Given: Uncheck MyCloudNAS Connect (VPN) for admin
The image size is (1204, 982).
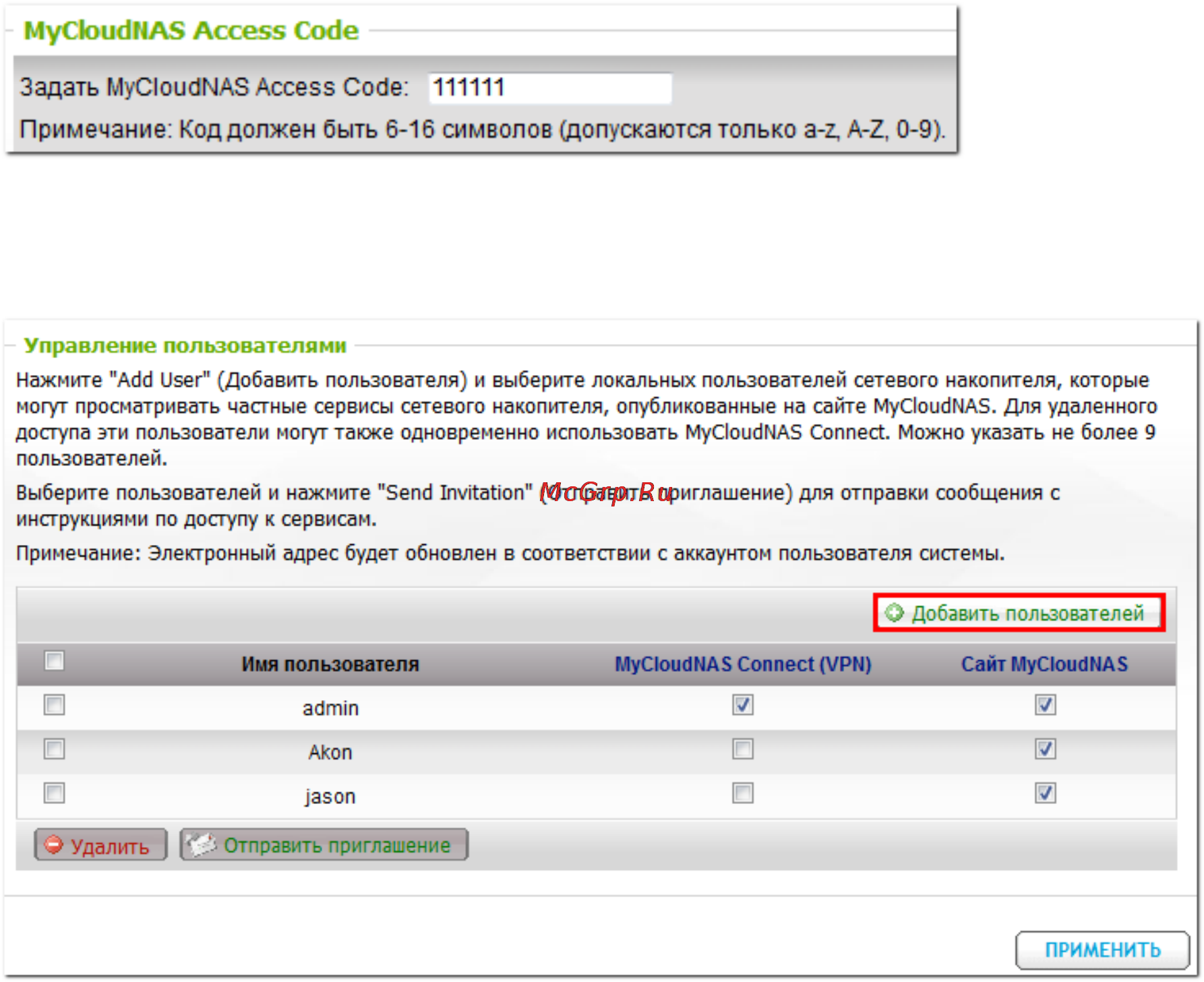Looking at the screenshot, I should 743,705.
